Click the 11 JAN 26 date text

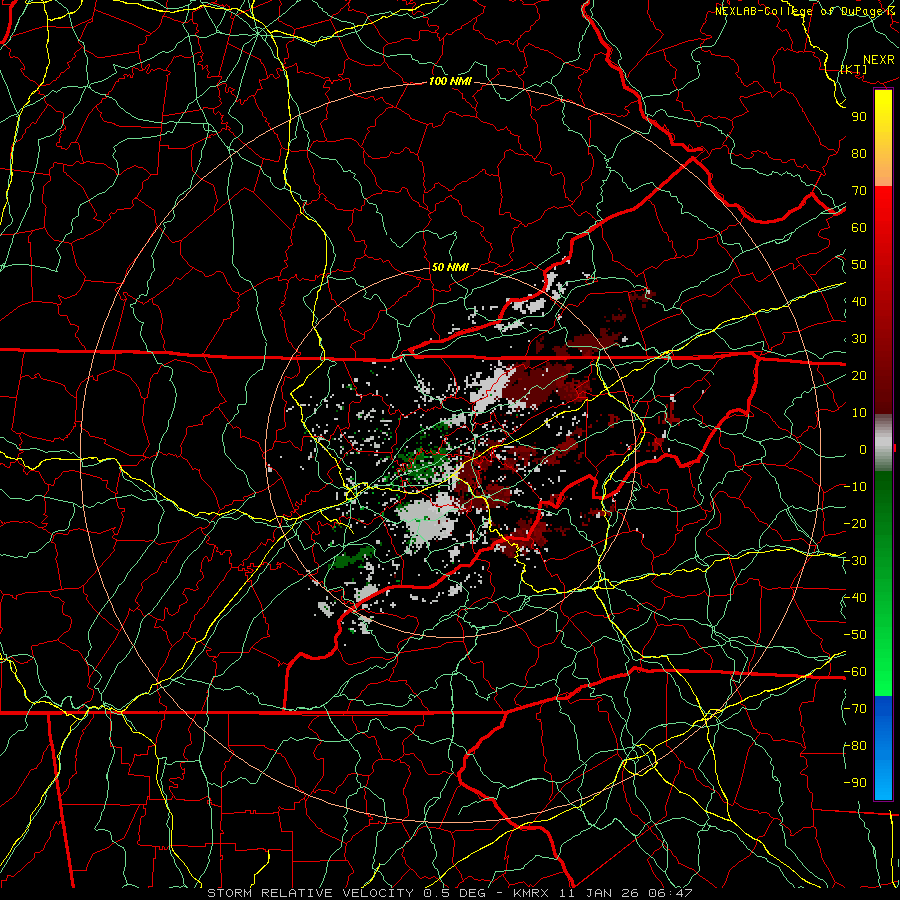[x=598, y=893]
